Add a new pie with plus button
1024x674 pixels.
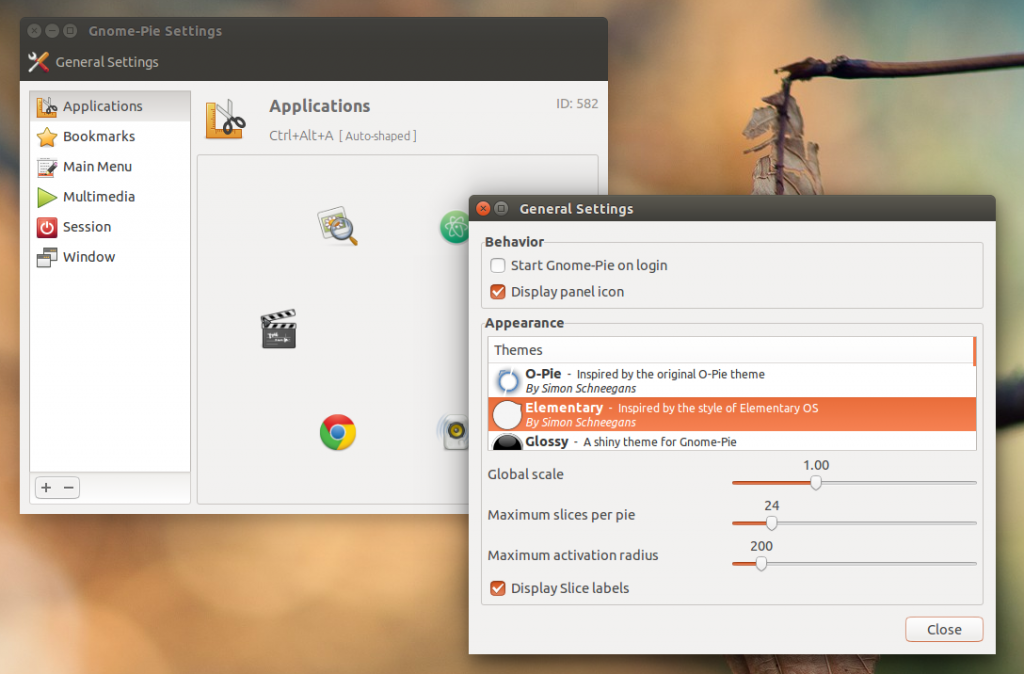(x=47, y=488)
